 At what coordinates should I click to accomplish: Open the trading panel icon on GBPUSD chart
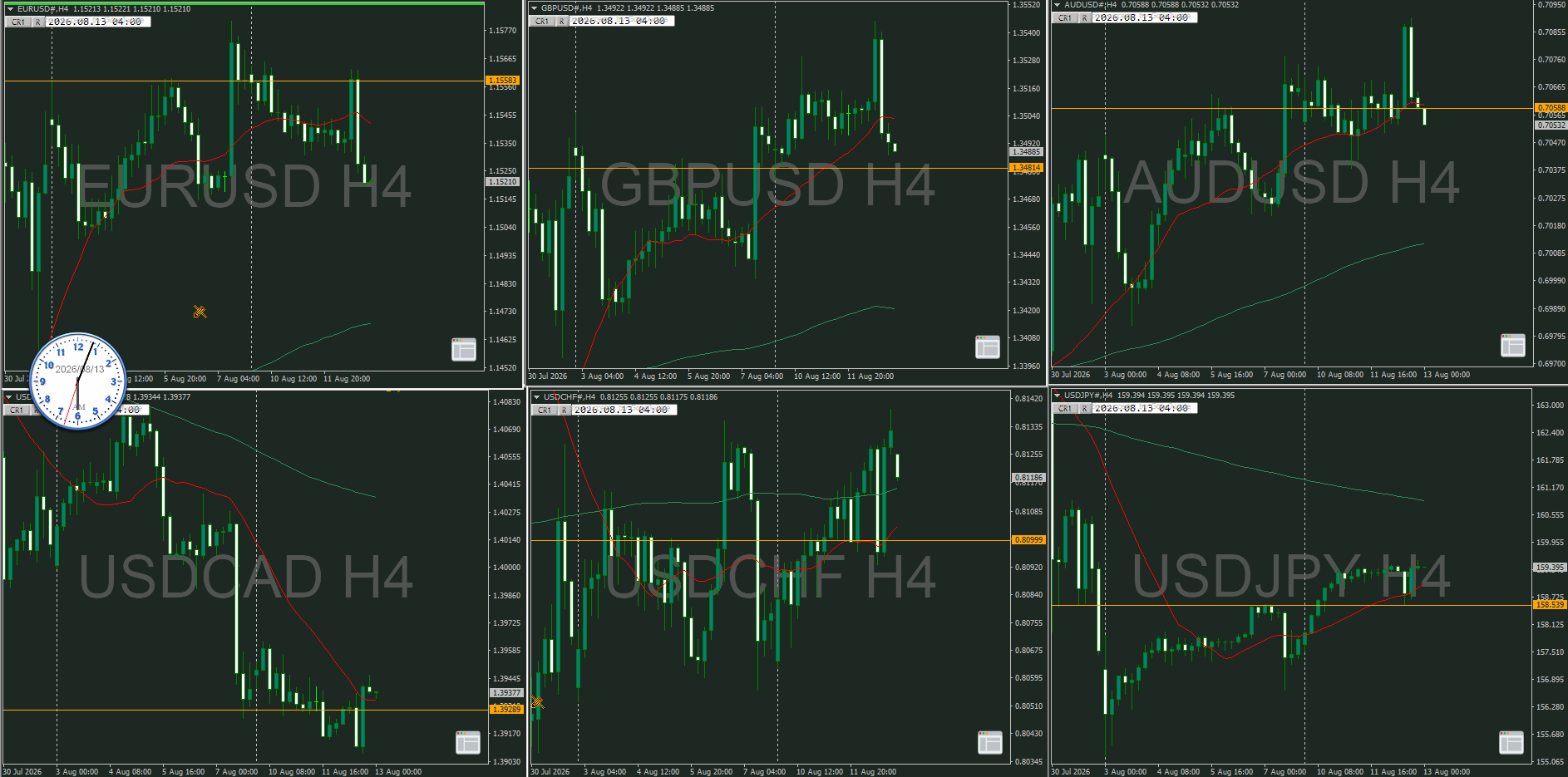pyautogui.click(x=988, y=347)
